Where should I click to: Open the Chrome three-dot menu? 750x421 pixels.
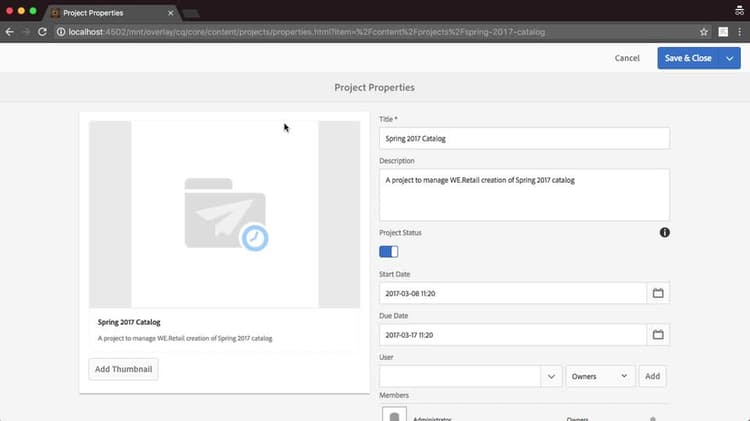[x=739, y=32]
